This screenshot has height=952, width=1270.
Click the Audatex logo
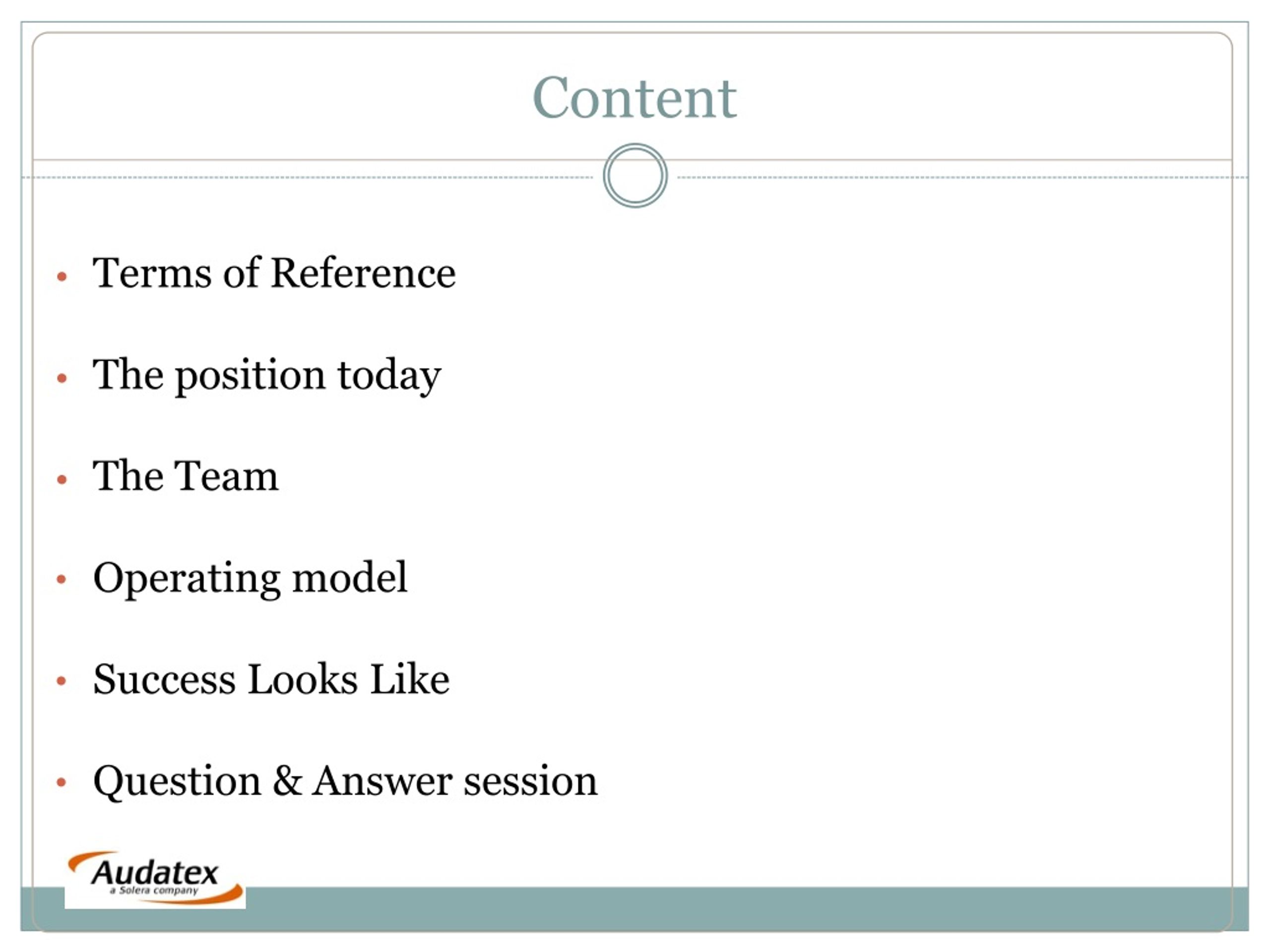[155, 879]
